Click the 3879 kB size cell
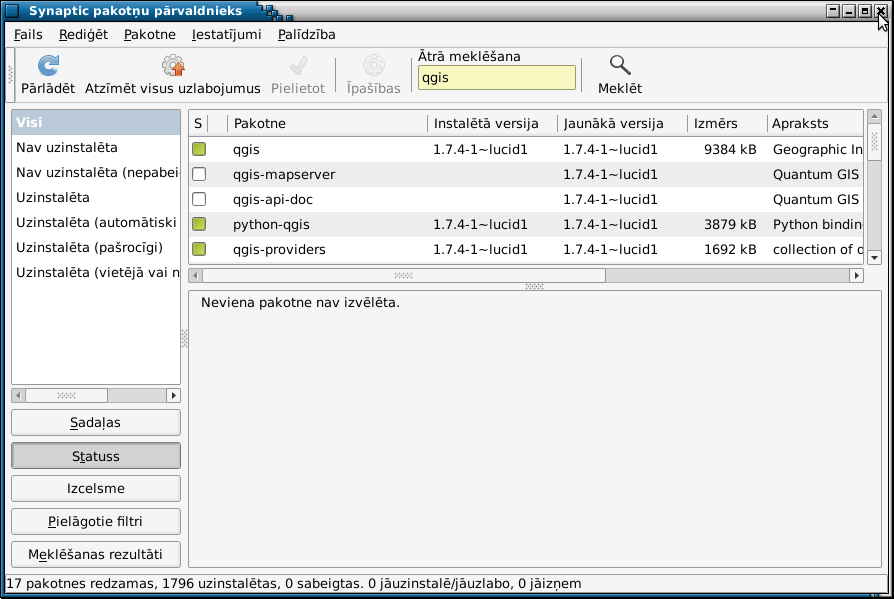Image resolution: width=894 pixels, height=599 pixels. tap(730, 225)
